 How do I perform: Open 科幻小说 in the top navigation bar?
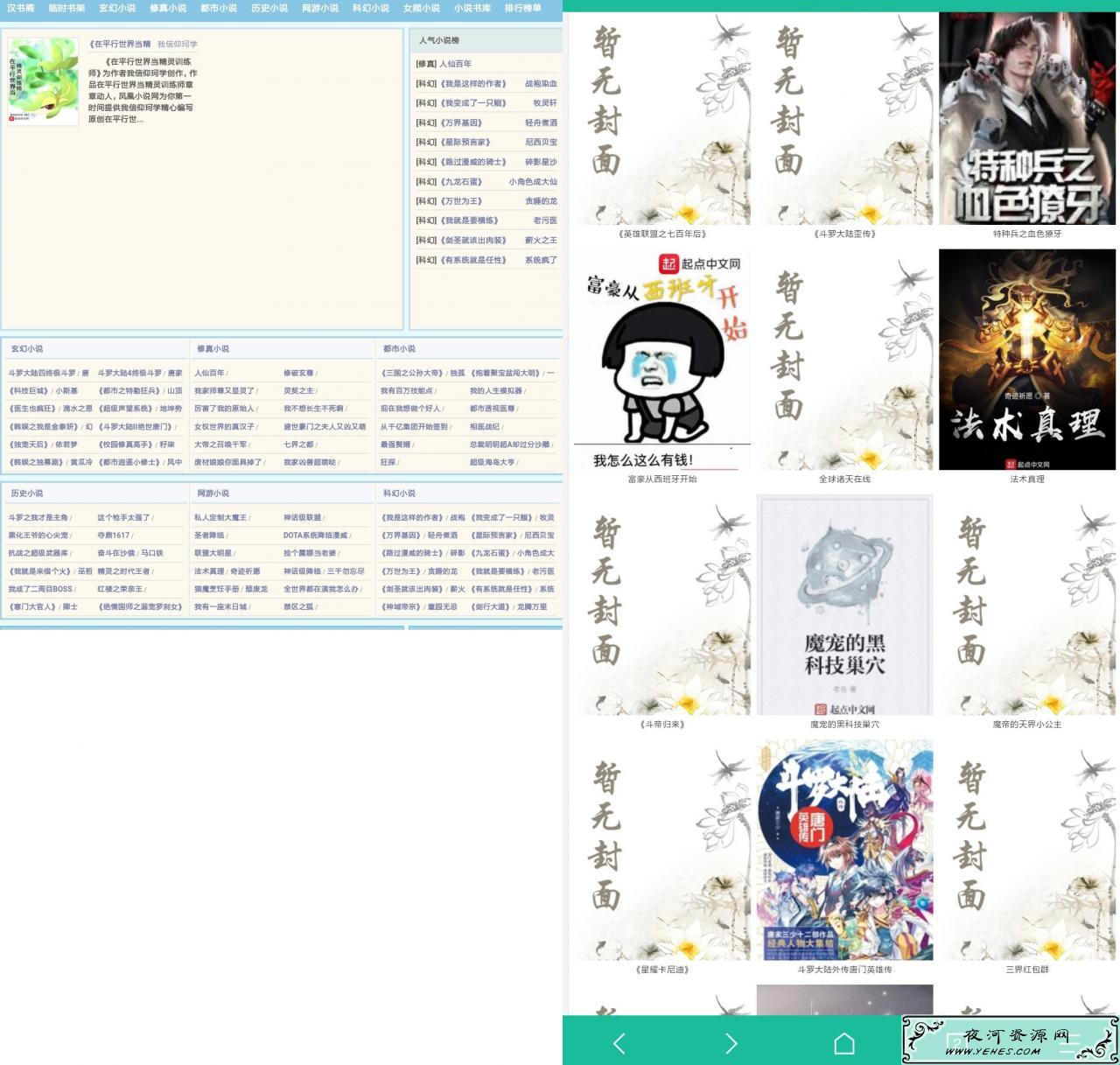(x=371, y=8)
